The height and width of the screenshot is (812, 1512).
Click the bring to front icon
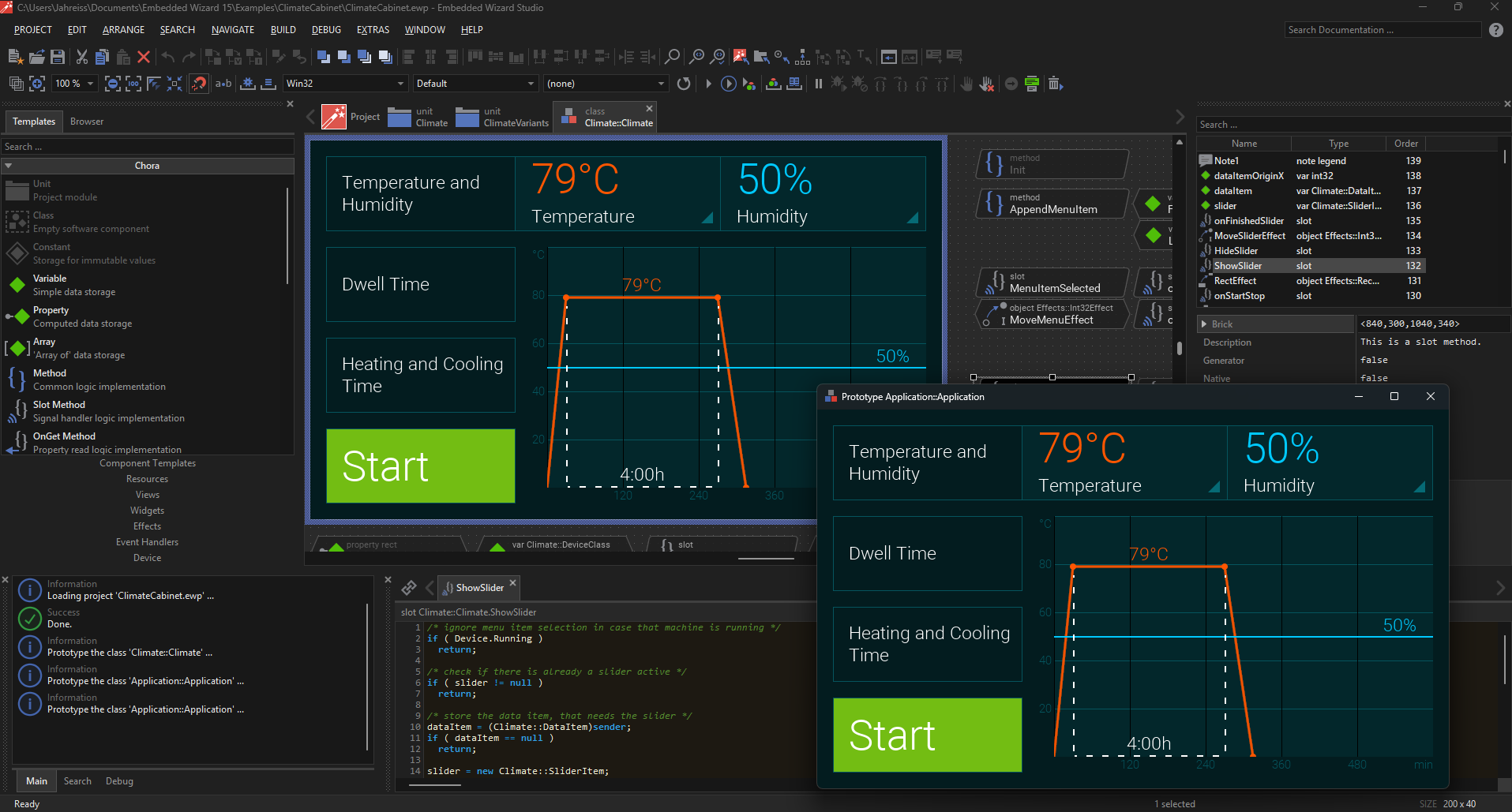click(323, 57)
